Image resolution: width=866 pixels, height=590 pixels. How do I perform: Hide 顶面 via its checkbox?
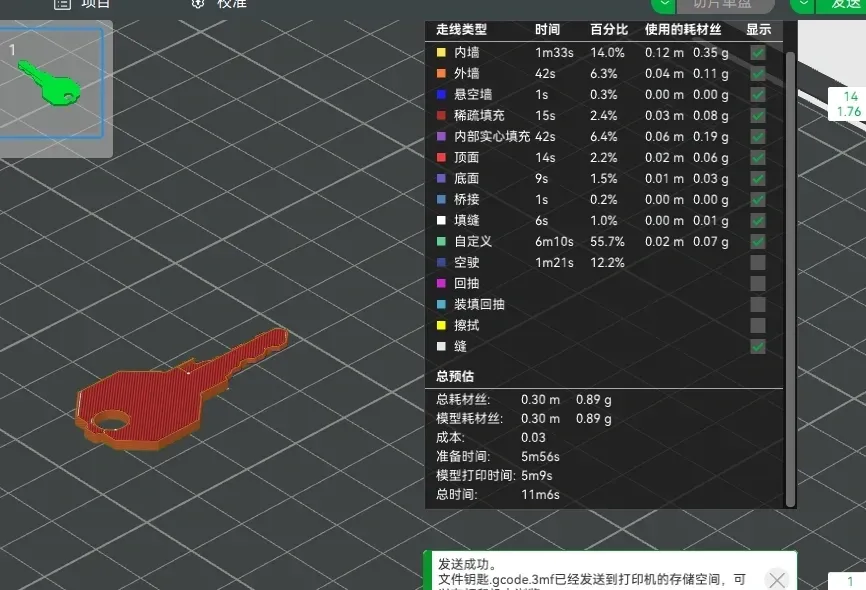point(758,157)
